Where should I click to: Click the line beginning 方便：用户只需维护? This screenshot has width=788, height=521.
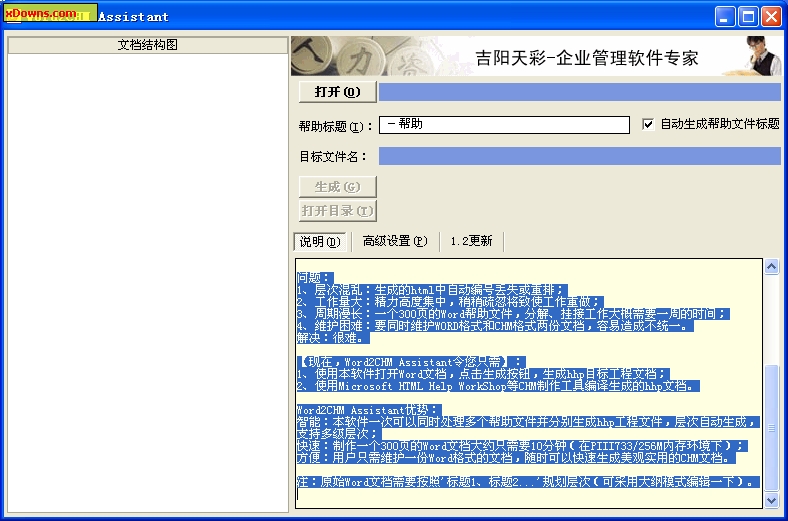coord(516,458)
